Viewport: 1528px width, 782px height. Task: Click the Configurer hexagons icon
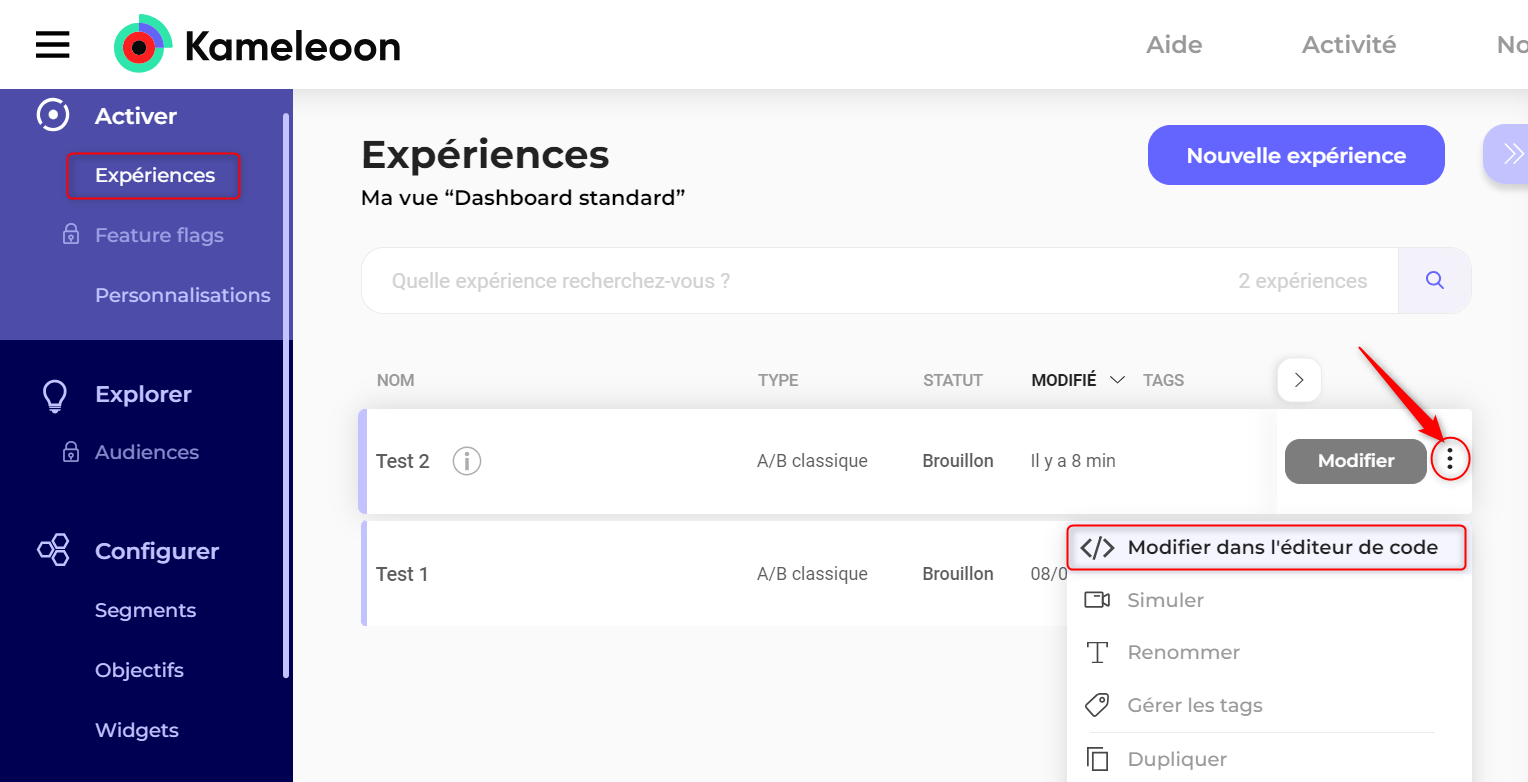(53, 551)
